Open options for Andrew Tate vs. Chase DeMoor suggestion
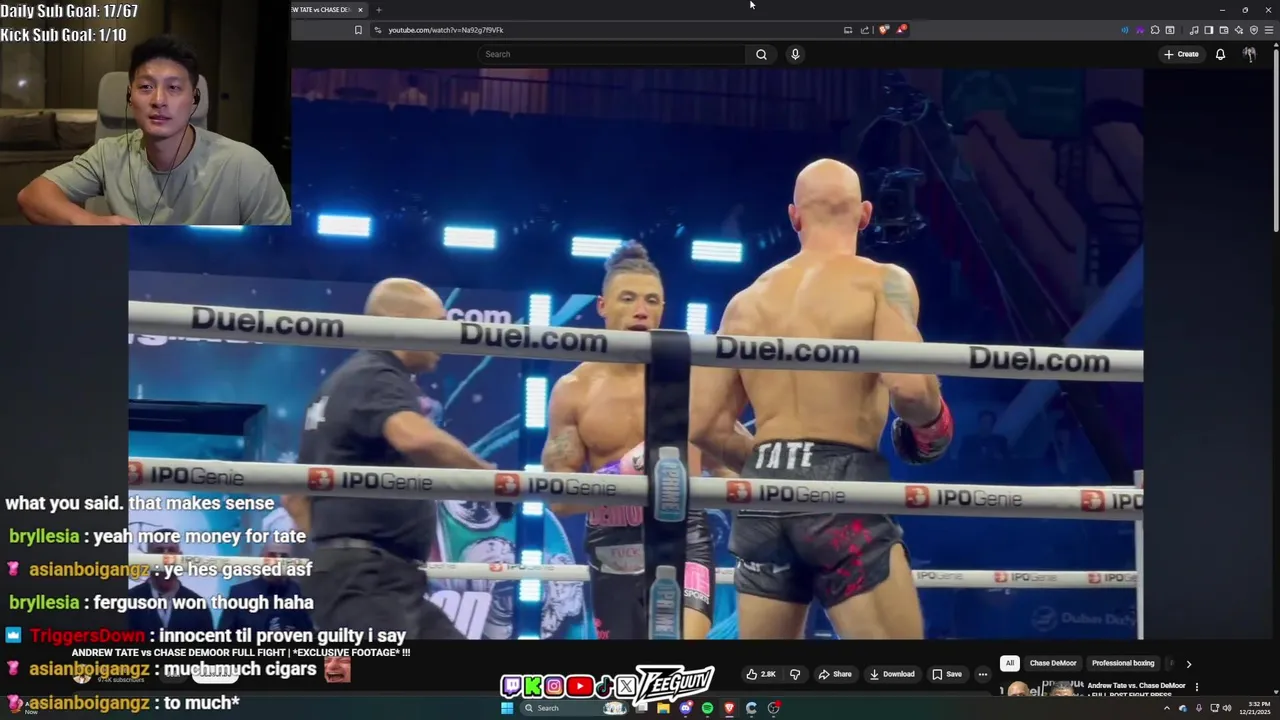This screenshot has height=720, width=1280. 1197,687
